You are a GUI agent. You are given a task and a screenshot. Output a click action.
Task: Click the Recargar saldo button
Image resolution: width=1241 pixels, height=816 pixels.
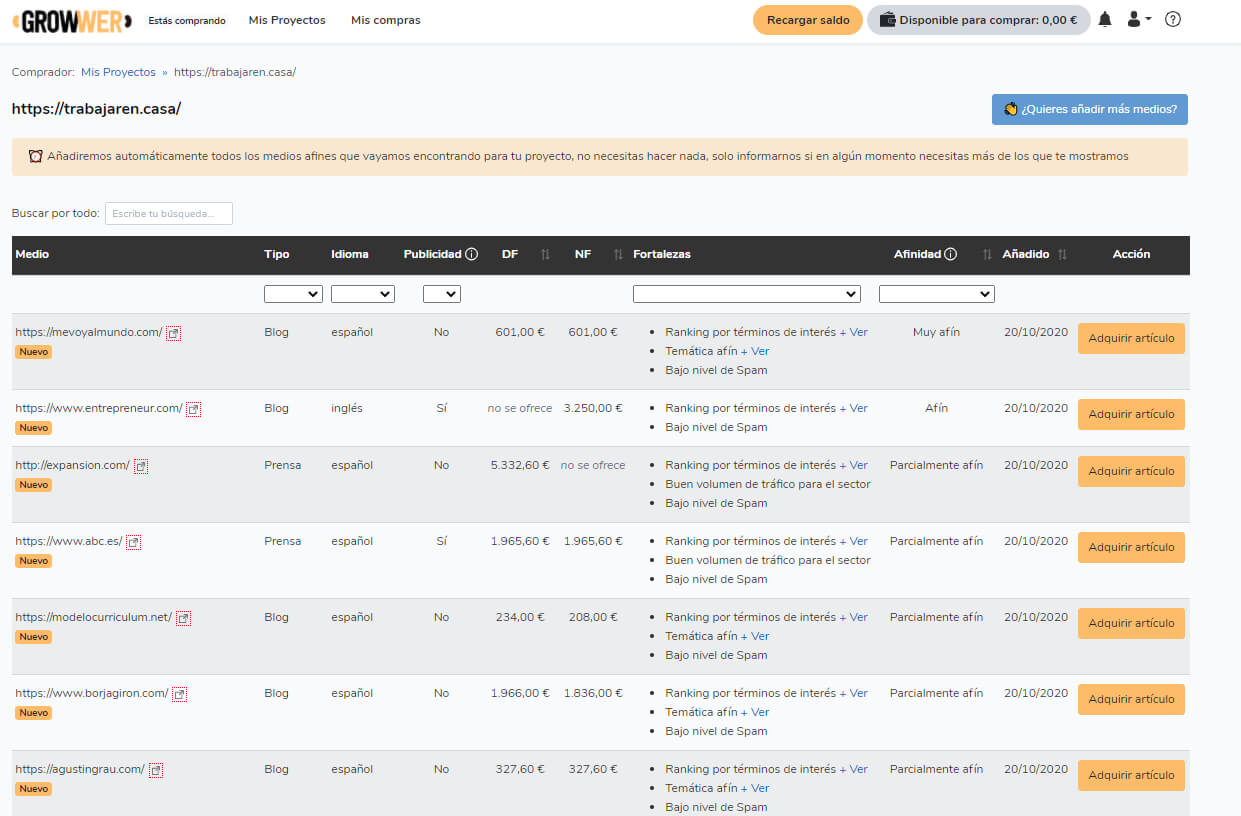click(808, 20)
